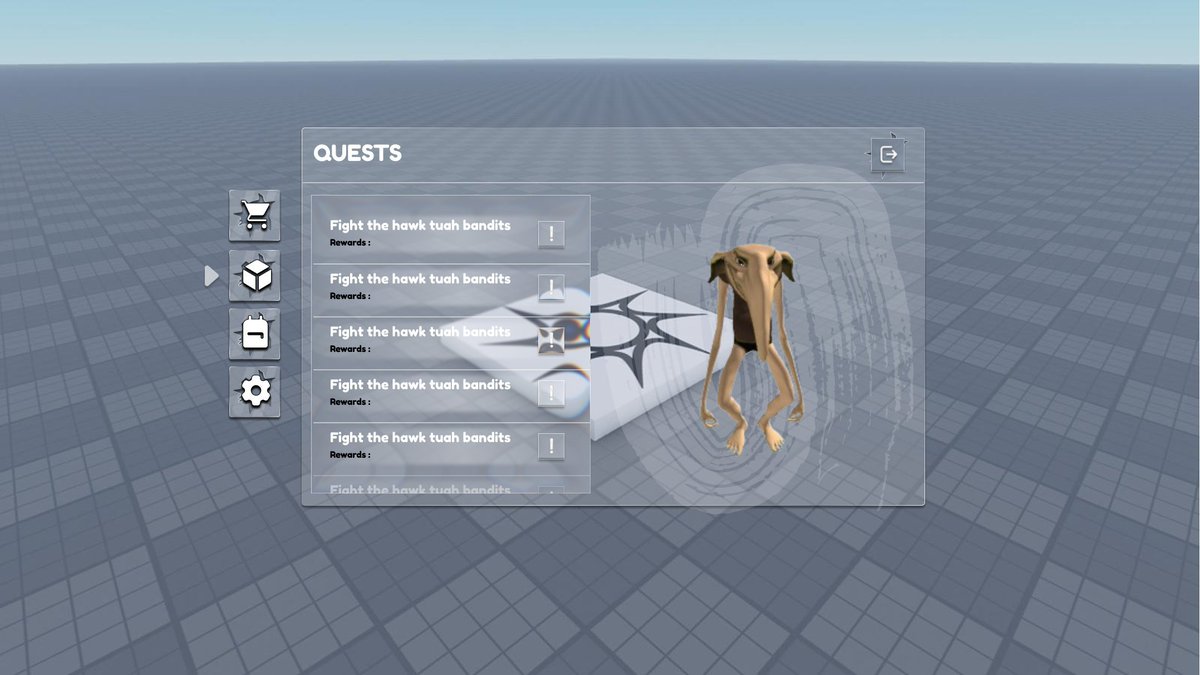The image size is (1200, 675).
Task: Select the second Fight the hawk tuah bandits quest
Action: 421,278
